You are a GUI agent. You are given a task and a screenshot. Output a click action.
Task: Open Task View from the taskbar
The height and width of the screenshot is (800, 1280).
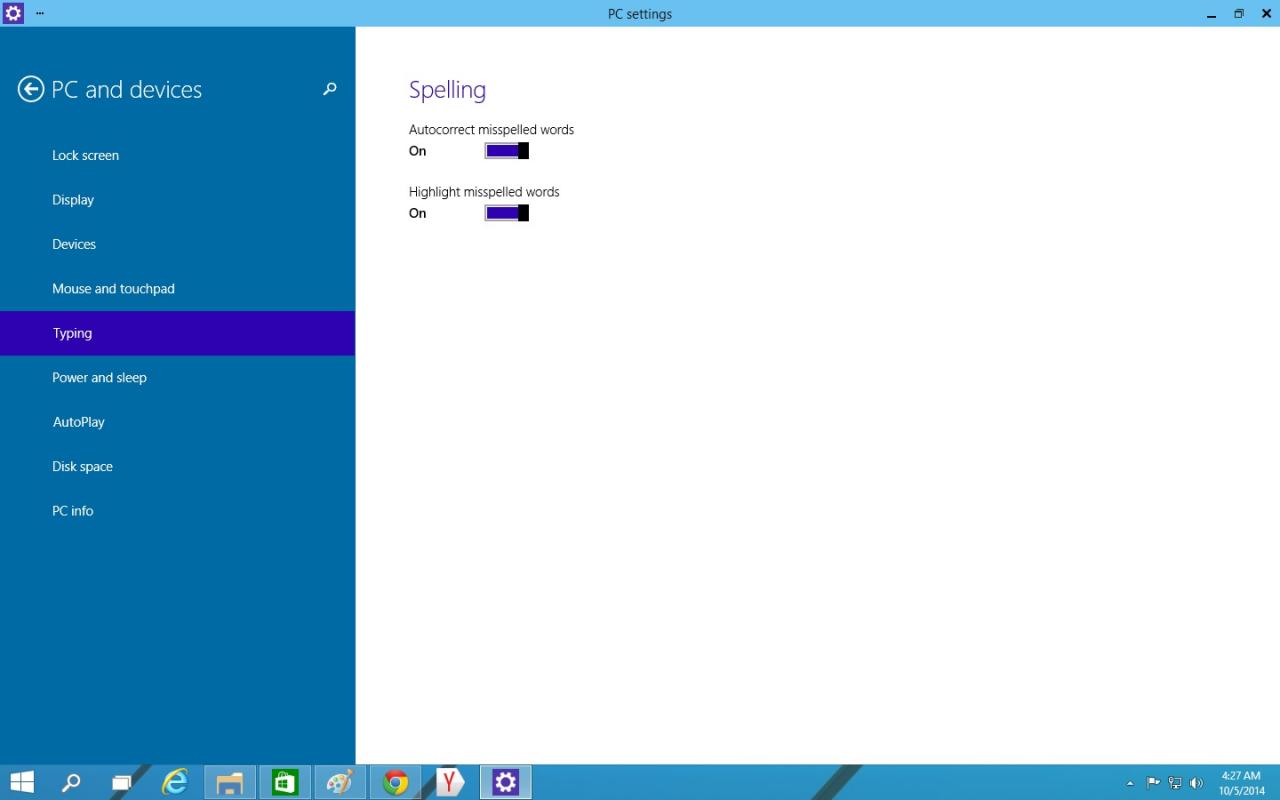(121, 782)
